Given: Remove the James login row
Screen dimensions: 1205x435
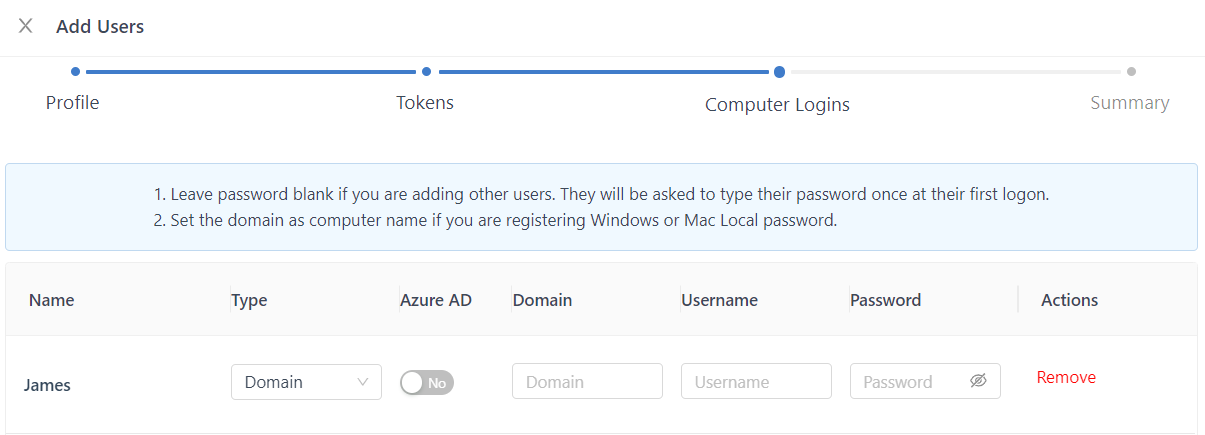Looking at the screenshot, I should [1066, 377].
